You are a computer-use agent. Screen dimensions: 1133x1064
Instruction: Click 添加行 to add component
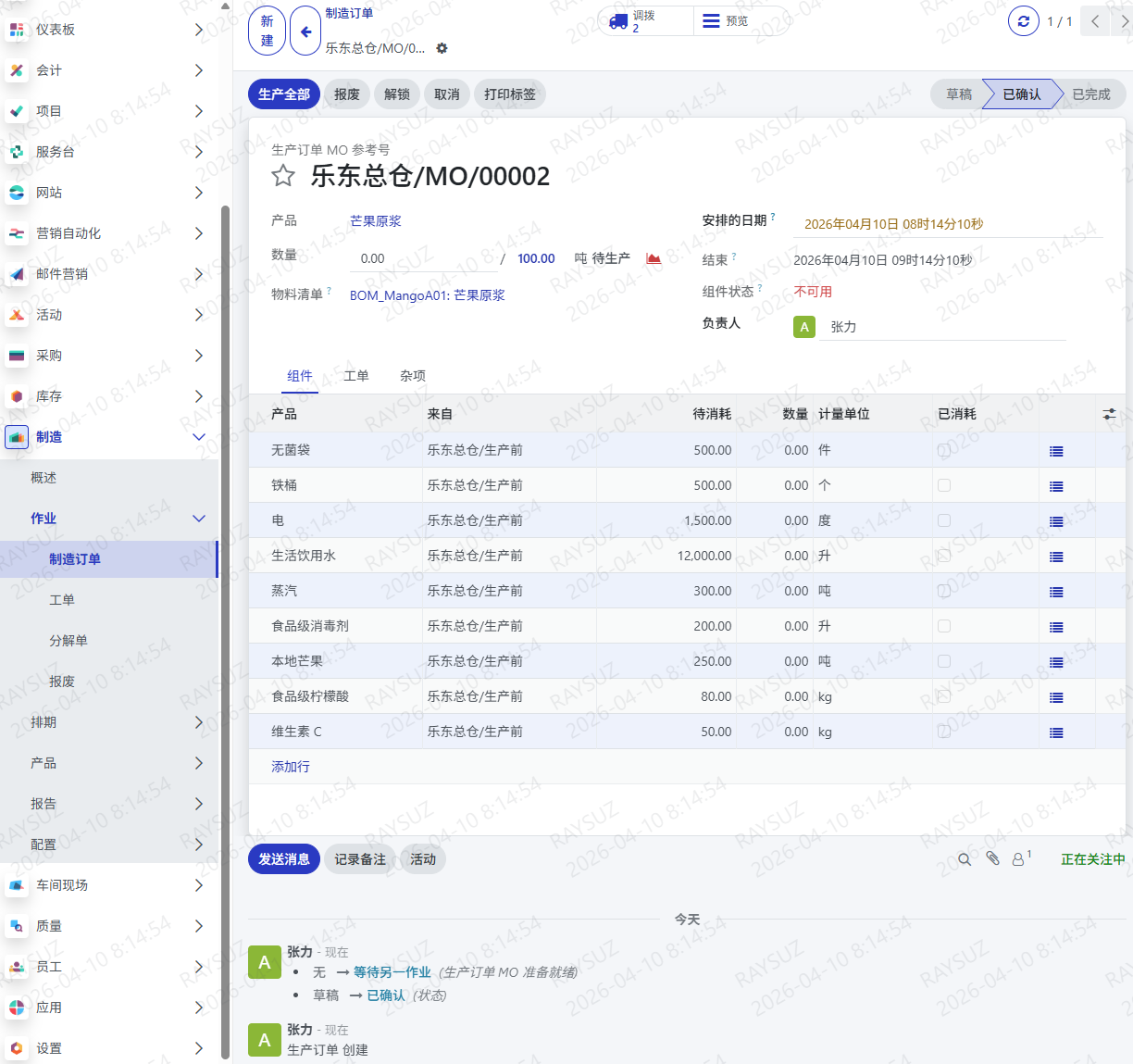coord(291,767)
